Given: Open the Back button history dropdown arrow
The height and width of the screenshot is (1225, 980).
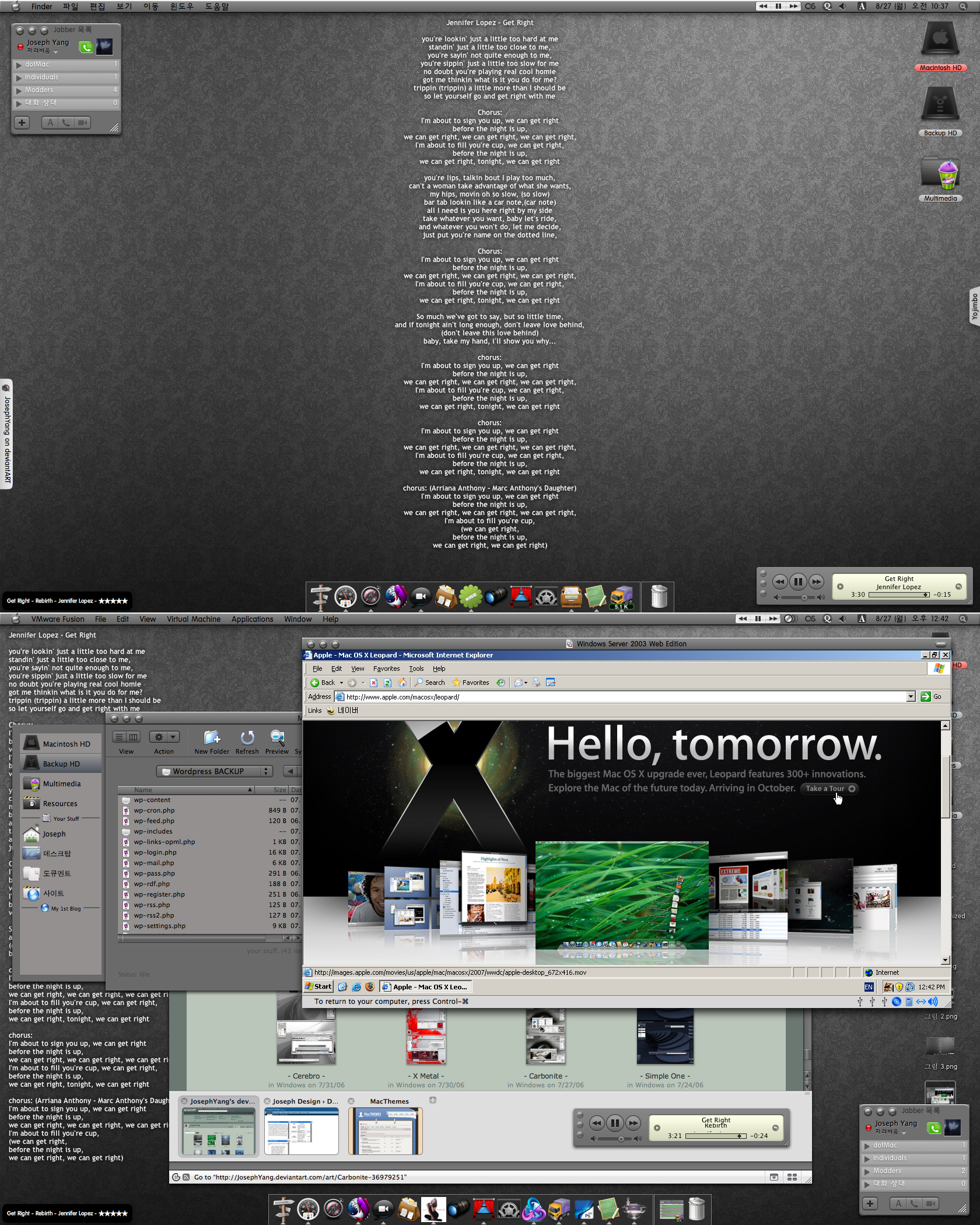Looking at the screenshot, I should coord(341,683).
